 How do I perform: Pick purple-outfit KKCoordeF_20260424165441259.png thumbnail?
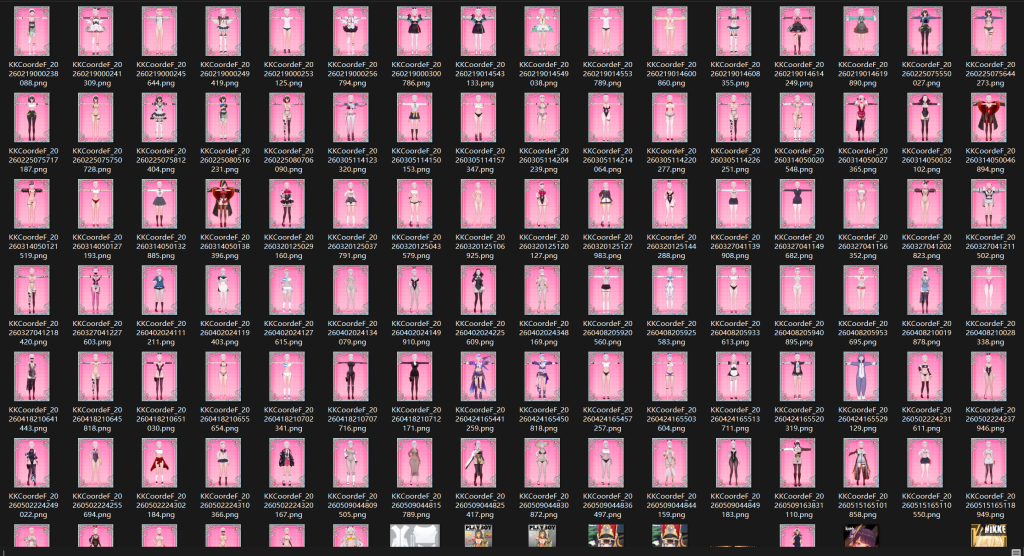[x=479, y=376]
